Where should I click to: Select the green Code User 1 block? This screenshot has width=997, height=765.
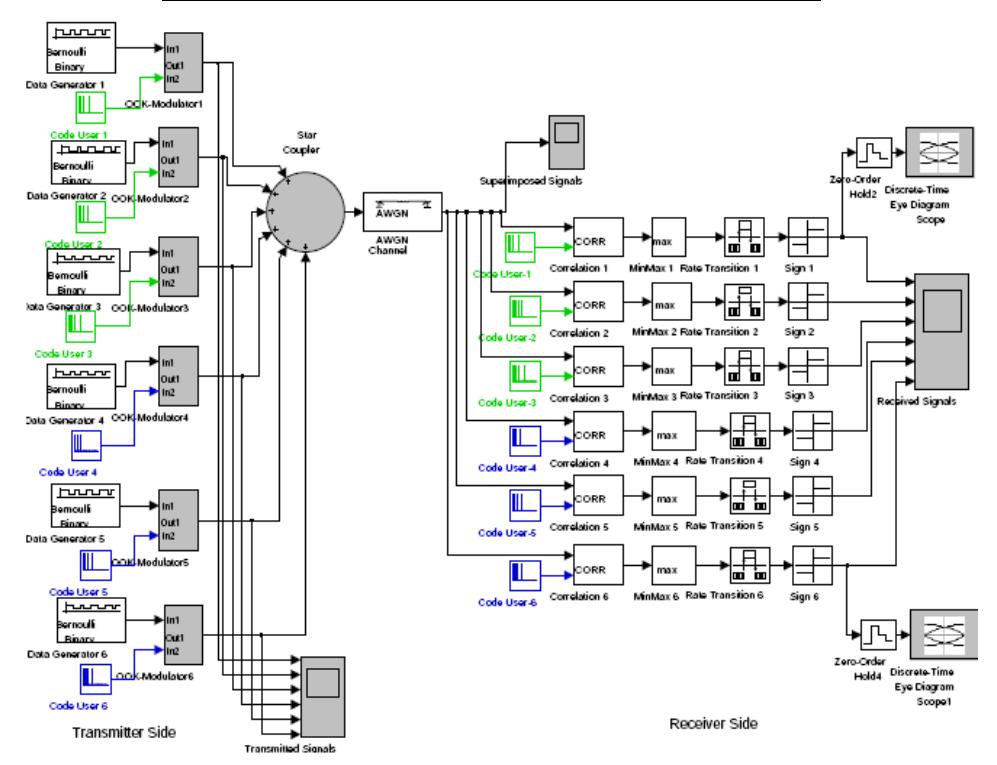(91, 107)
